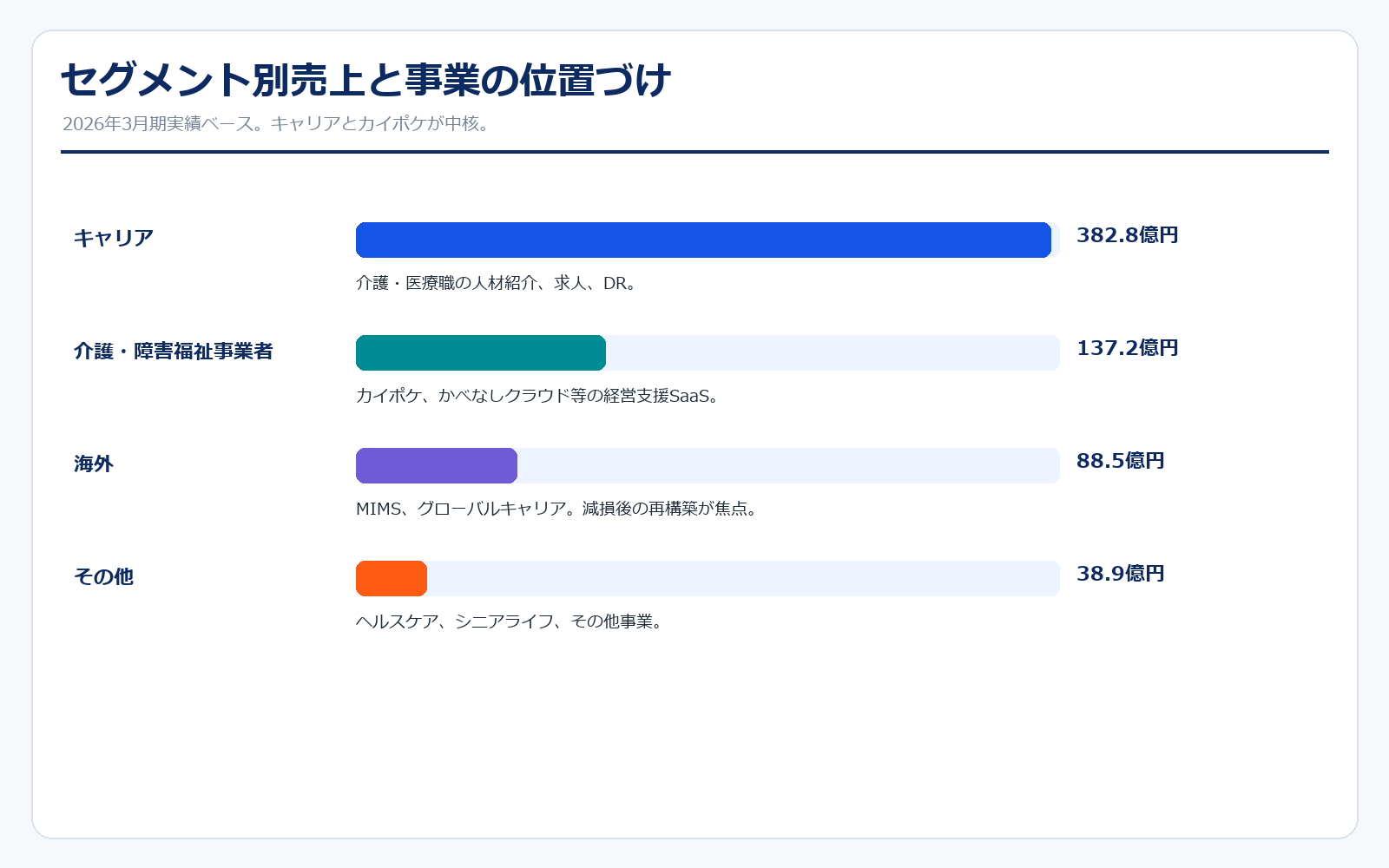The width and height of the screenshot is (1389, 868).
Task: Select the キャリア segment label
Action: tap(114, 238)
